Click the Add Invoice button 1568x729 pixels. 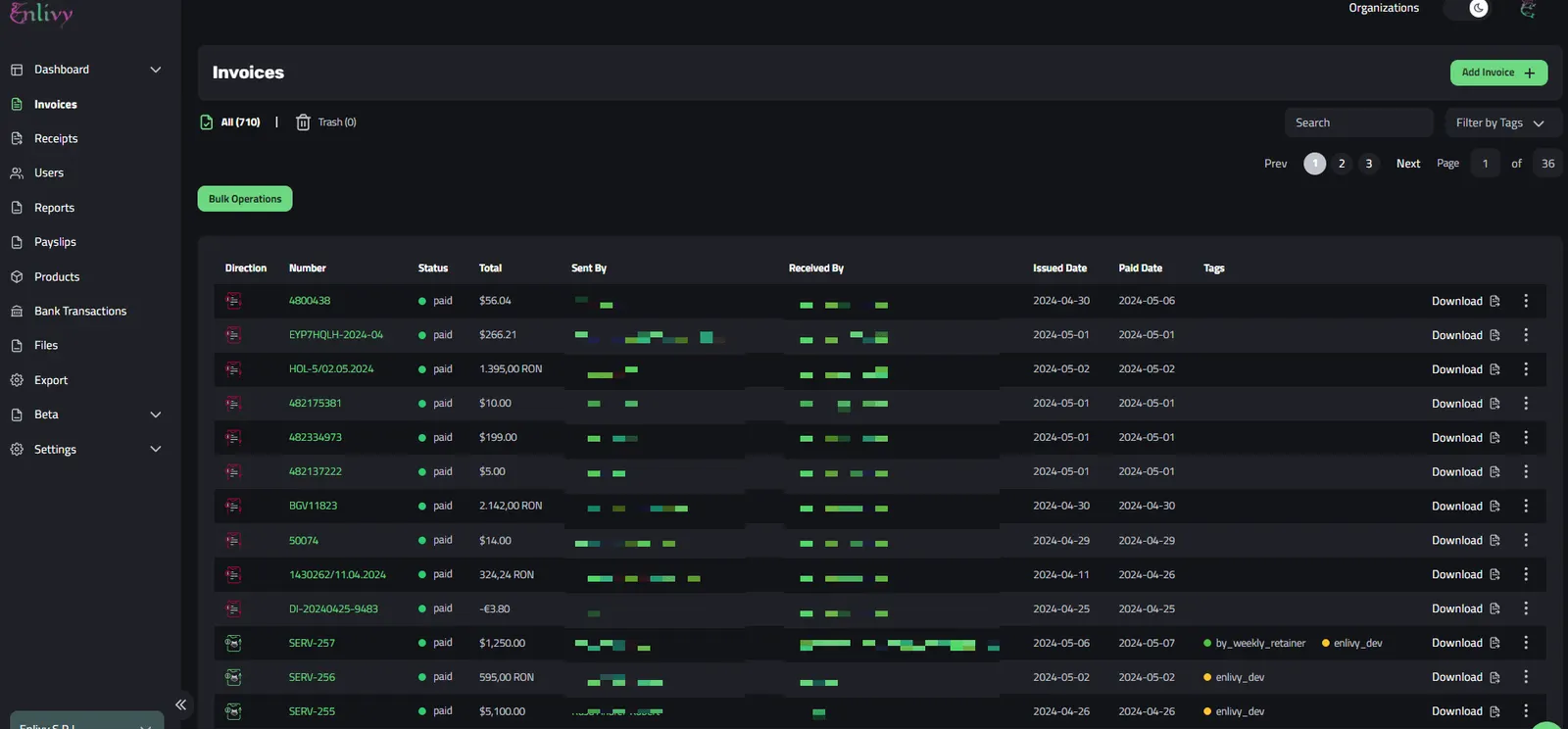(x=1498, y=73)
